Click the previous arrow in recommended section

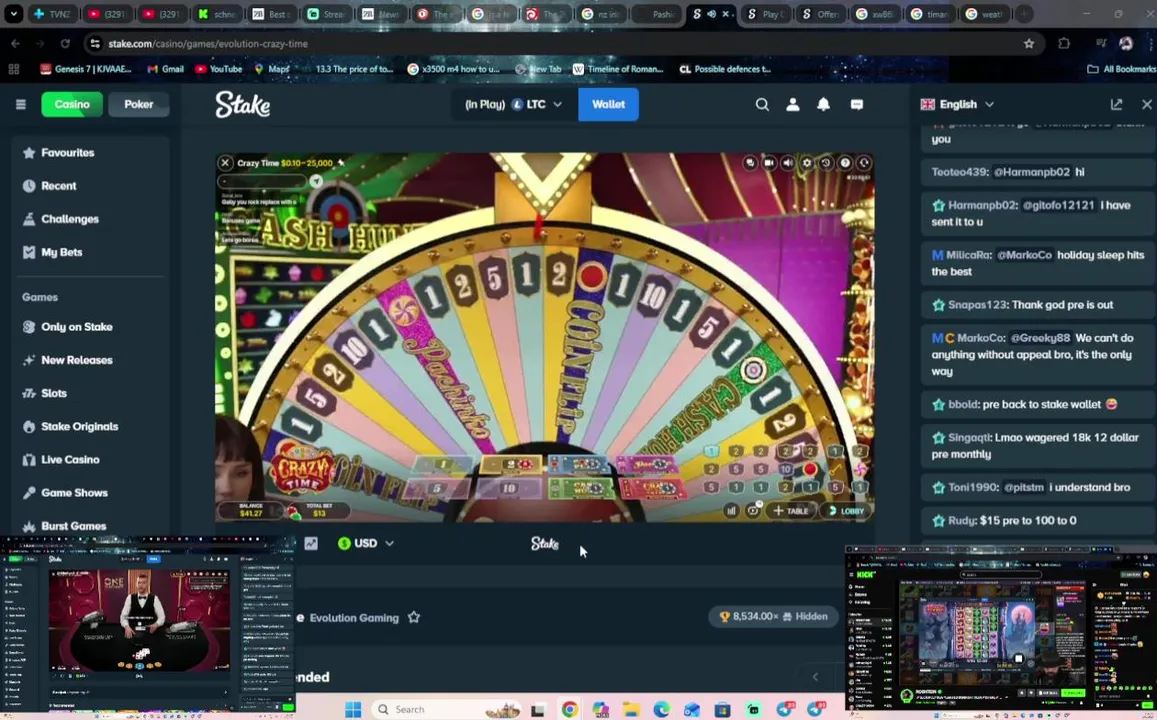[815, 676]
